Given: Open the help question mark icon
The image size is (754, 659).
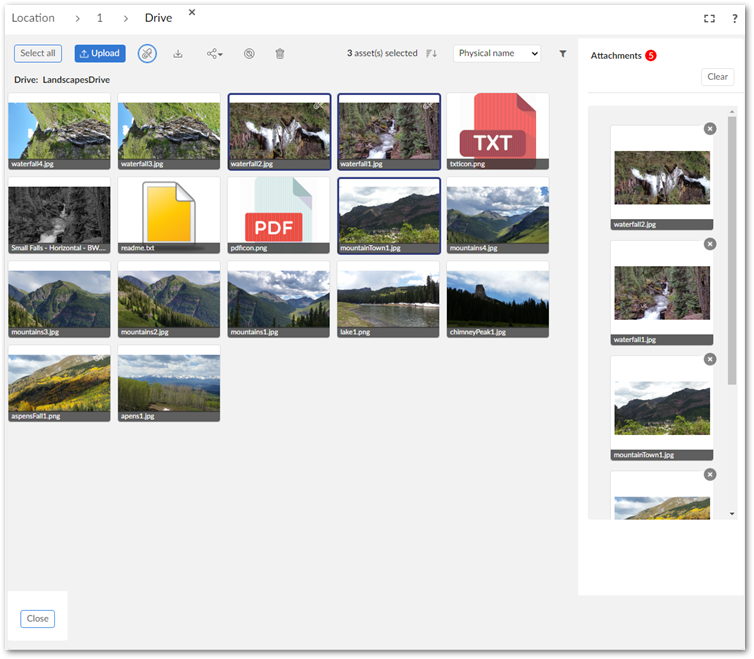Looking at the screenshot, I should [x=735, y=18].
